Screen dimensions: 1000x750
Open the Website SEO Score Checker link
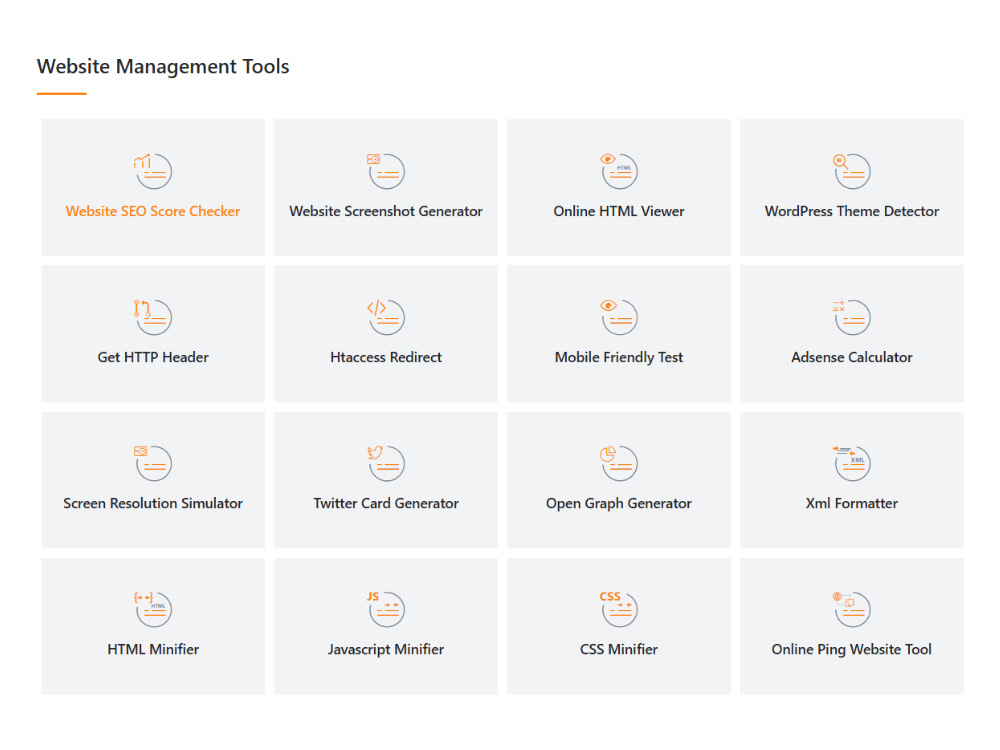(153, 211)
